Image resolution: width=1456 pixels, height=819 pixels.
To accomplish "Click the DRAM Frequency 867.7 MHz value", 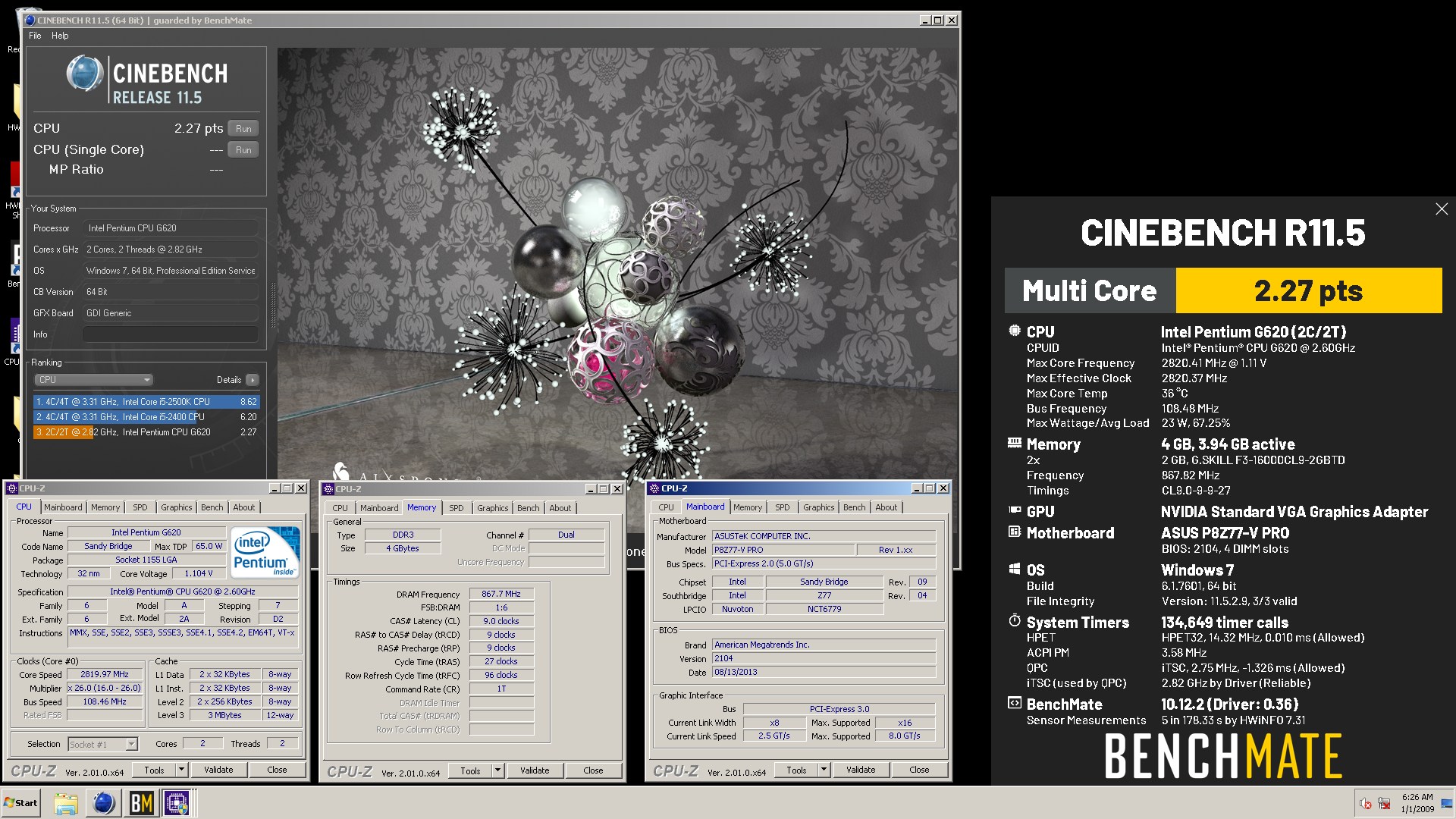I will pyautogui.click(x=501, y=595).
